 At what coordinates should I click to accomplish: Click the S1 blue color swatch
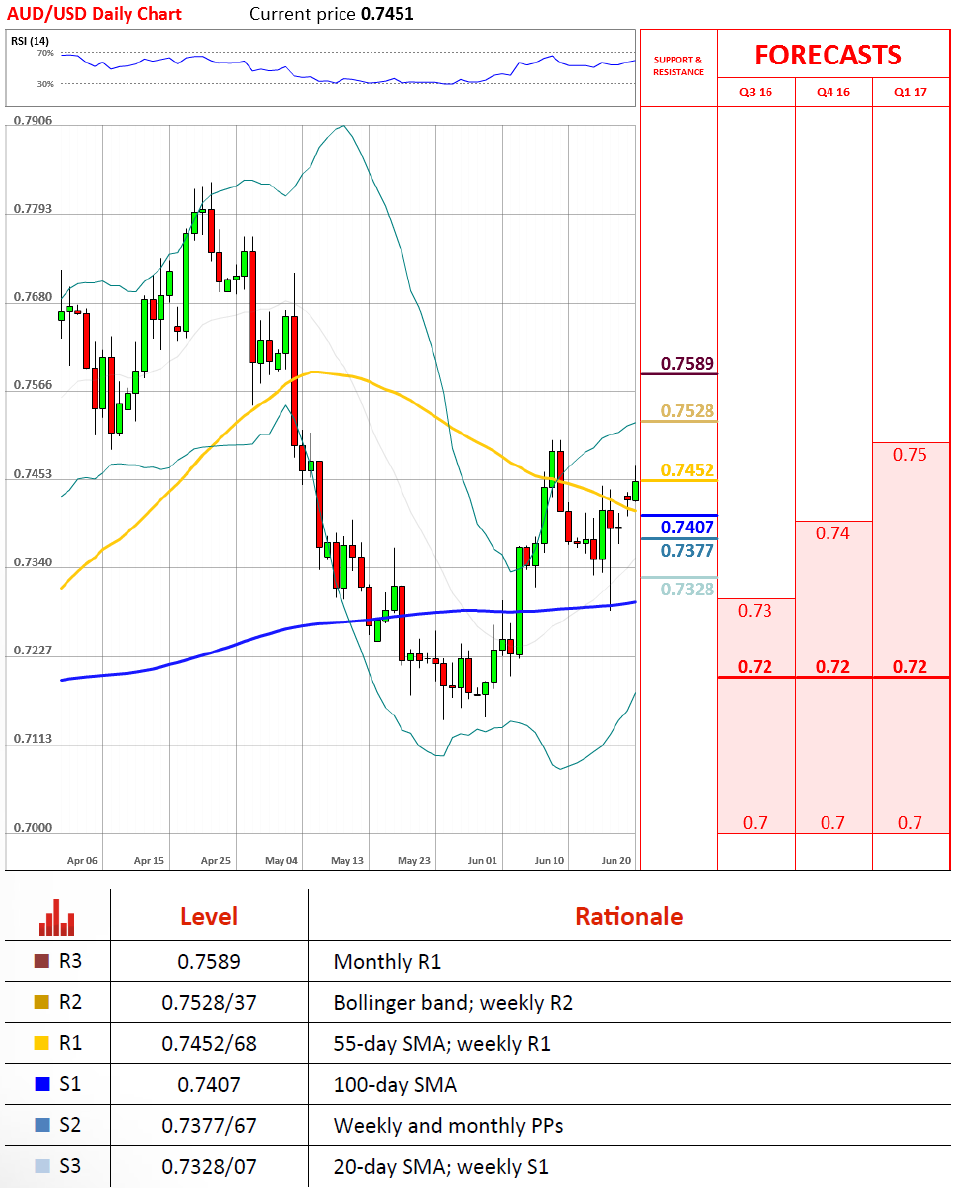pyautogui.click(x=42, y=1084)
